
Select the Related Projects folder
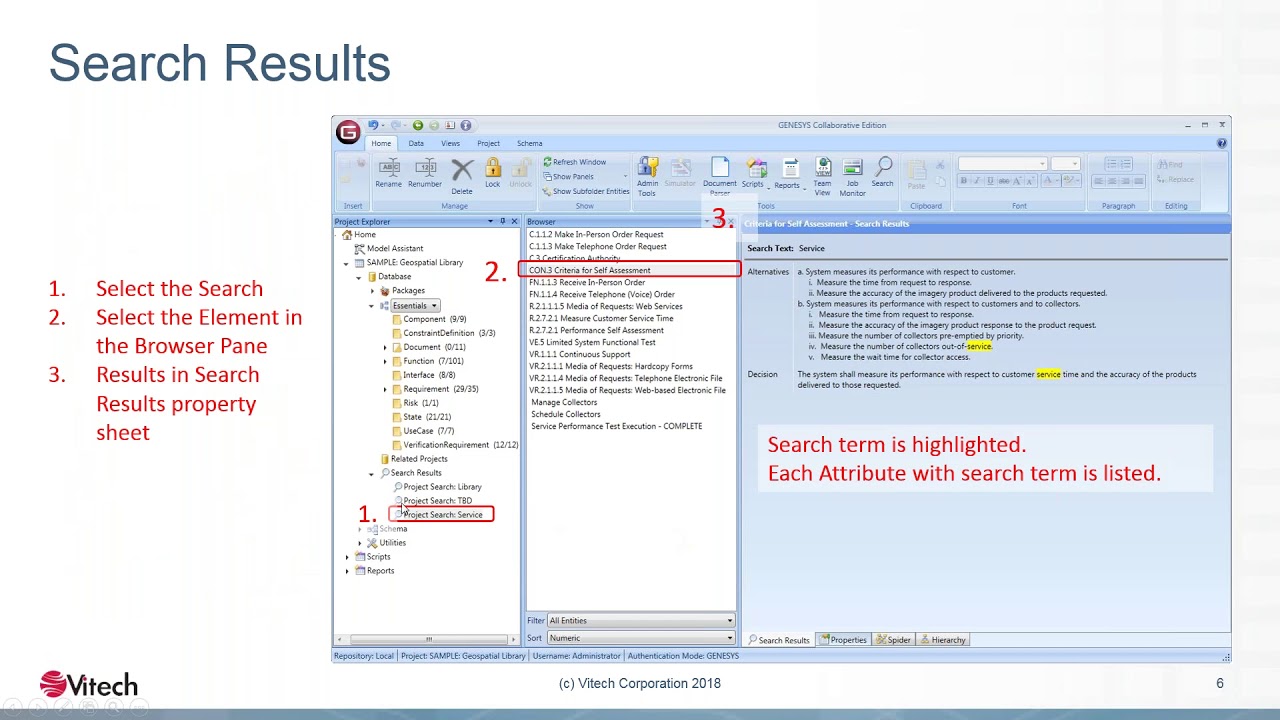413,459
